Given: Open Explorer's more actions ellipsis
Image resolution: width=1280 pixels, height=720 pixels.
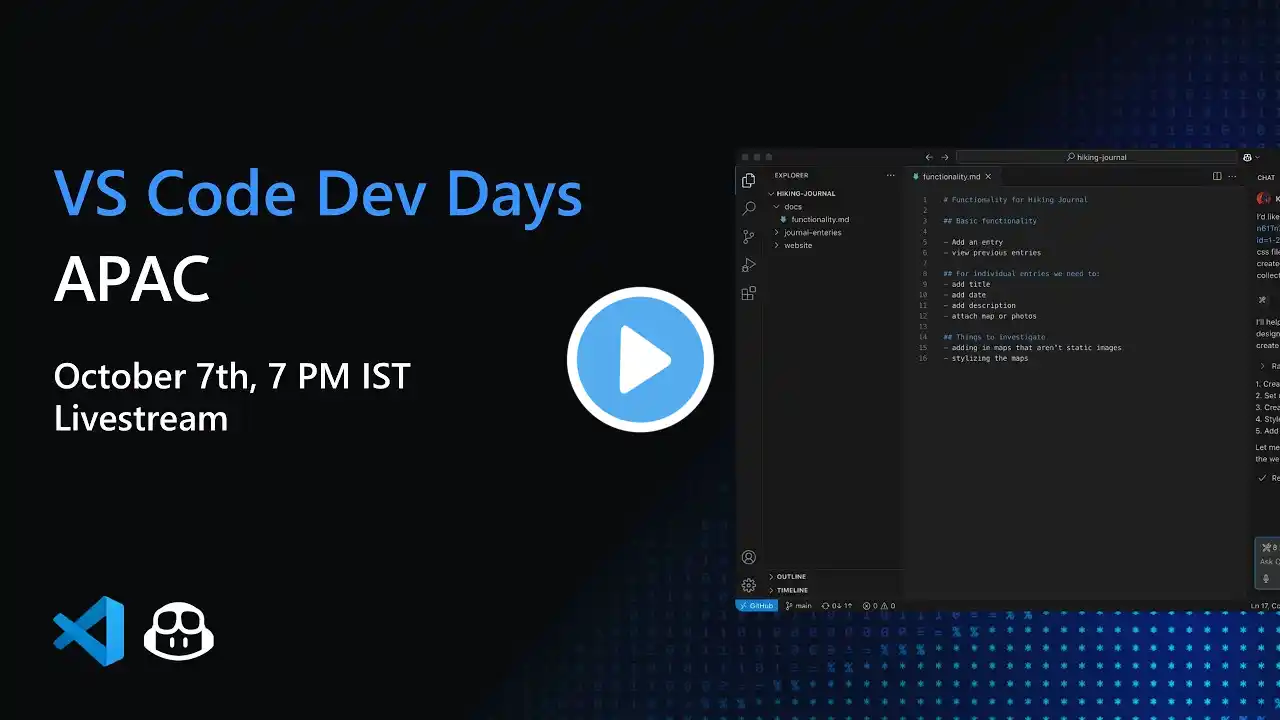Looking at the screenshot, I should (x=890, y=175).
